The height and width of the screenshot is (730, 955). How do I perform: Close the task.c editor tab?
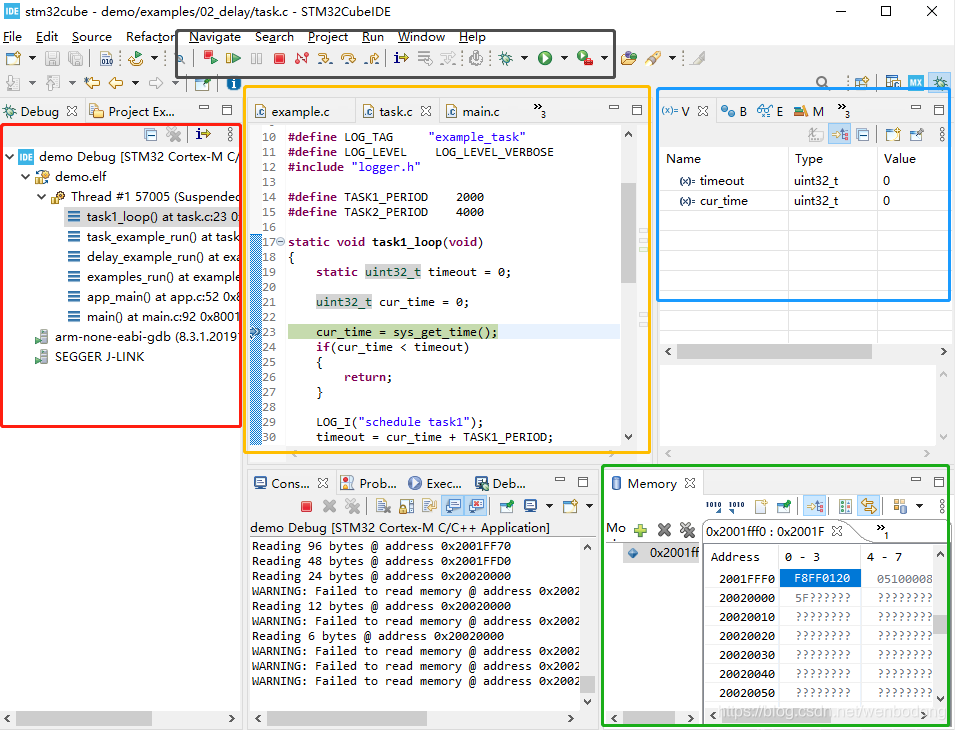click(426, 111)
